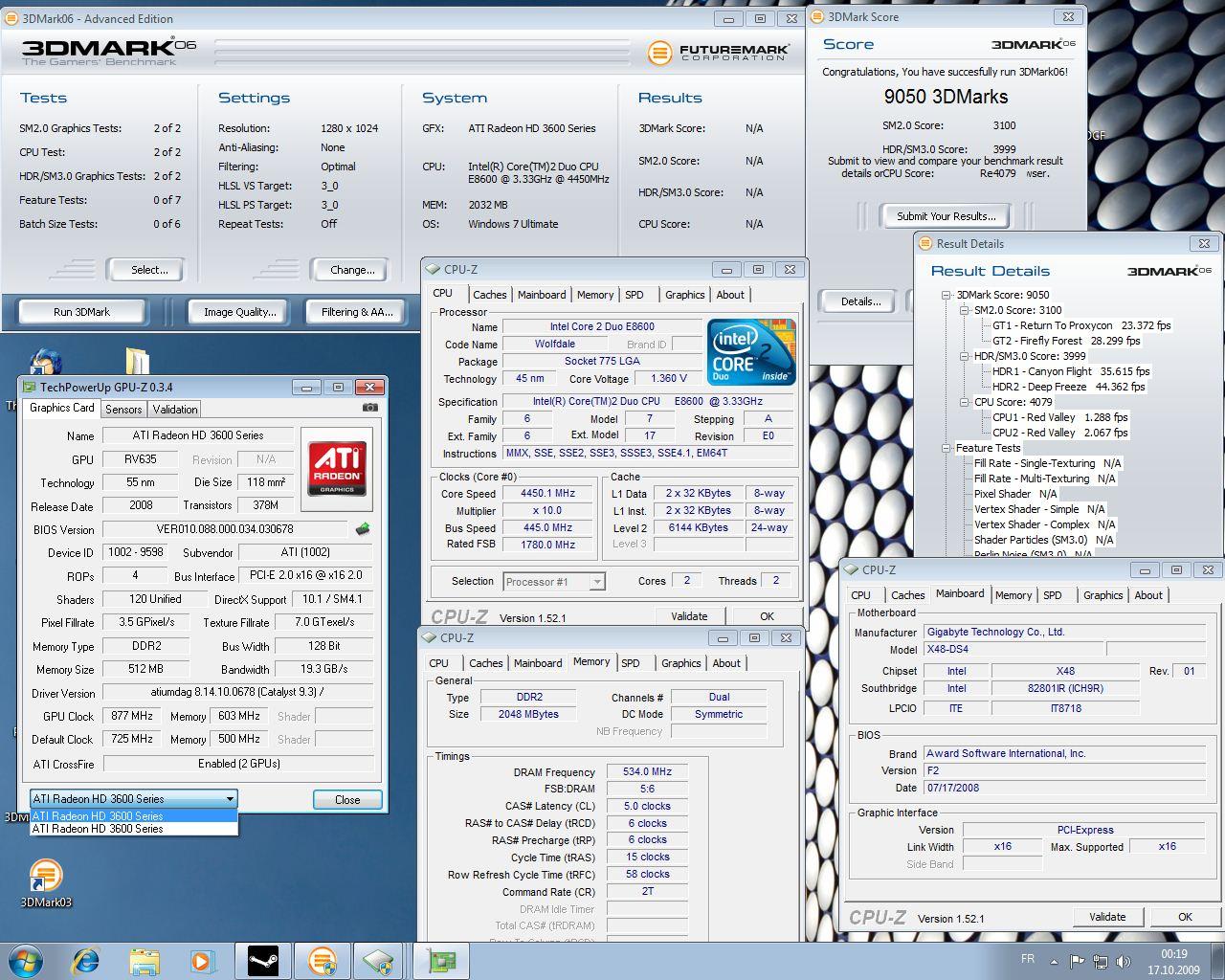Click the Filtering & AA... button
Image resolution: width=1225 pixels, height=980 pixels.
(x=357, y=312)
